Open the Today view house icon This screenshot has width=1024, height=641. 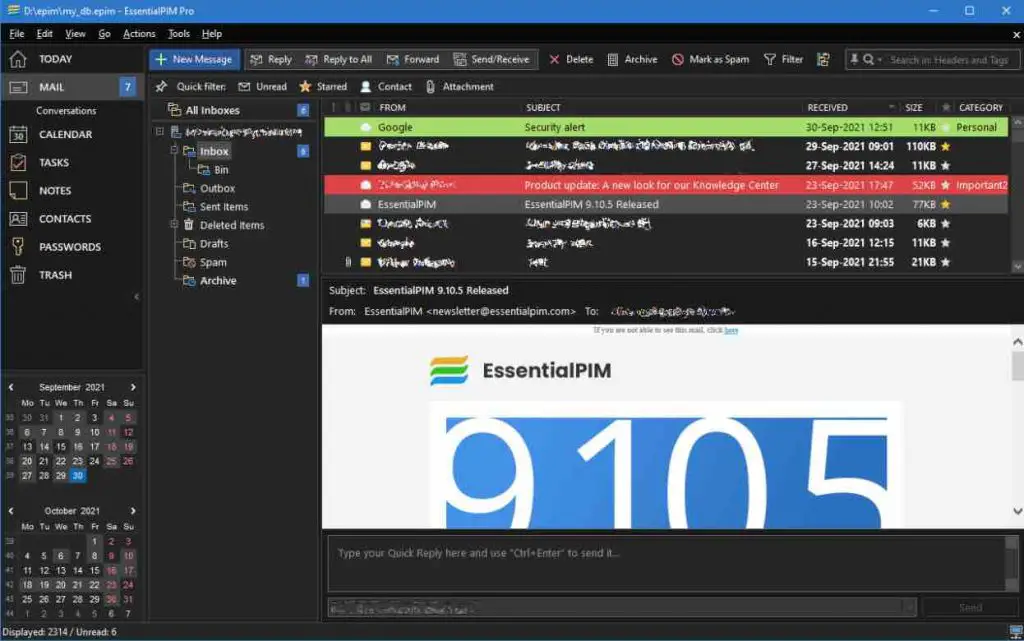[x=18, y=59]
